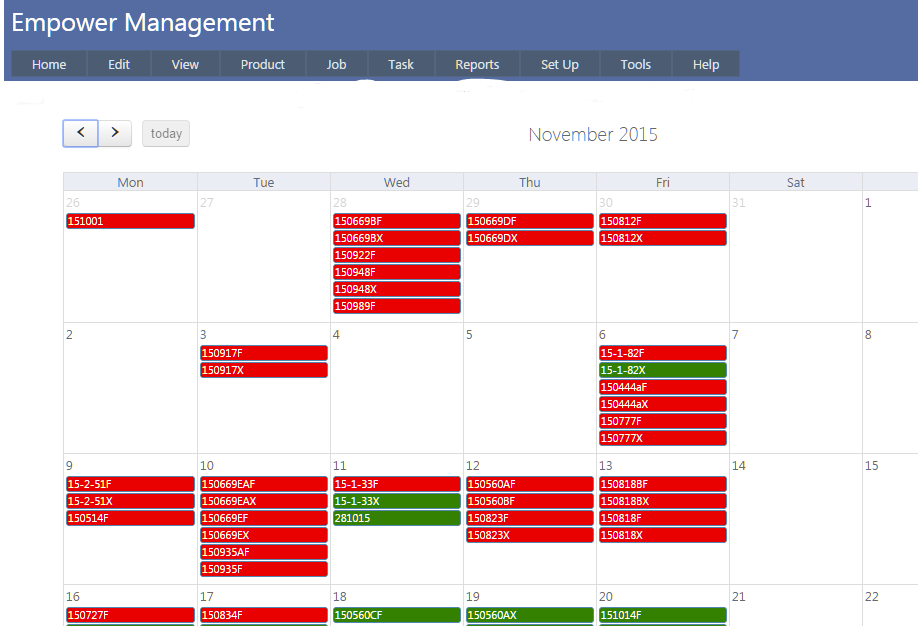Screen dimensions: 918x626
Task: Open the Product menu
Action: [x=263, y=64]
